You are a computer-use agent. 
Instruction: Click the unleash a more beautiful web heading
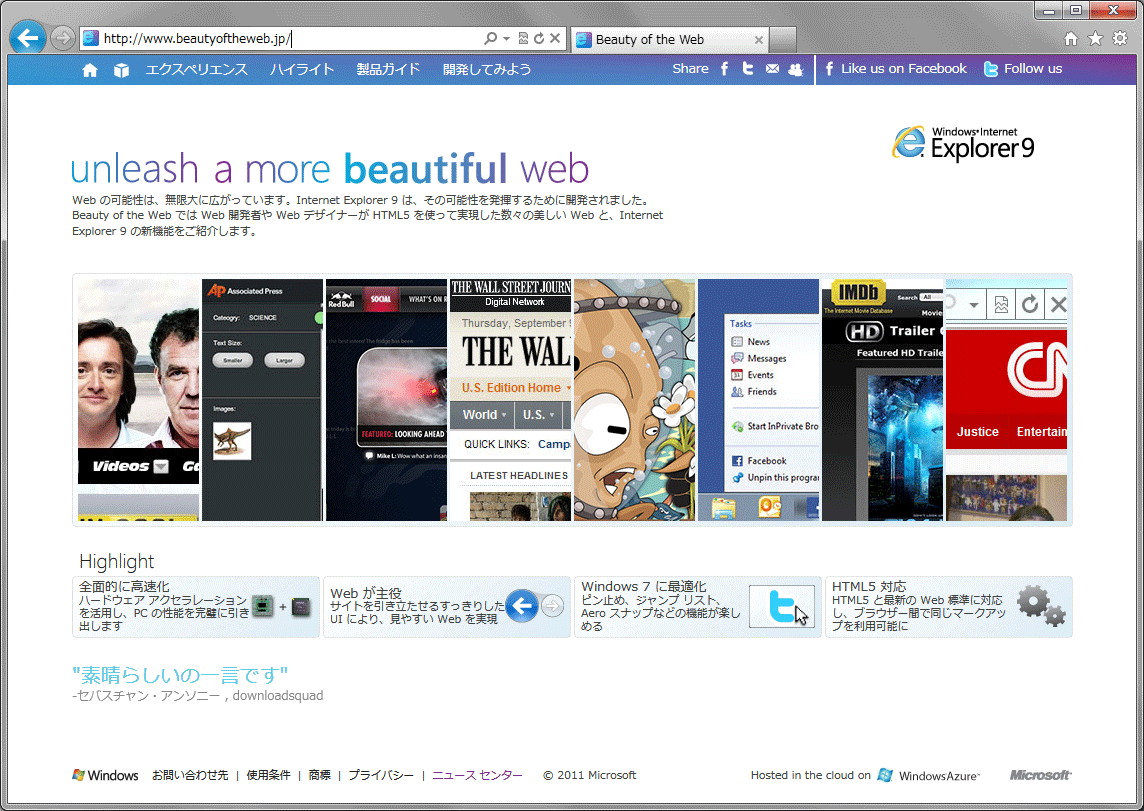click(330, 168)
